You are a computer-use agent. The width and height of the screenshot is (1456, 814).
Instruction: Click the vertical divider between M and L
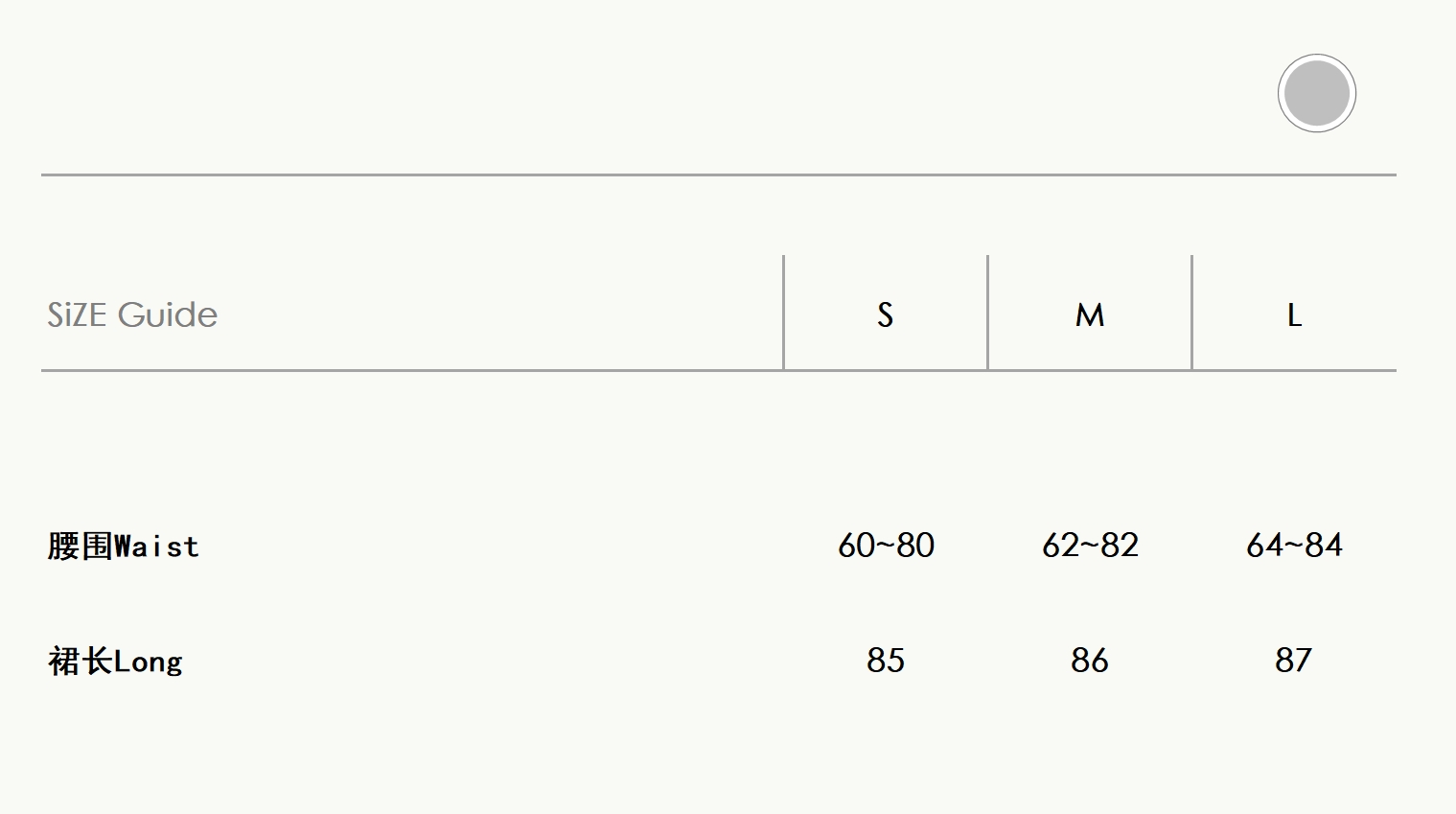[x=1191, y=312]
